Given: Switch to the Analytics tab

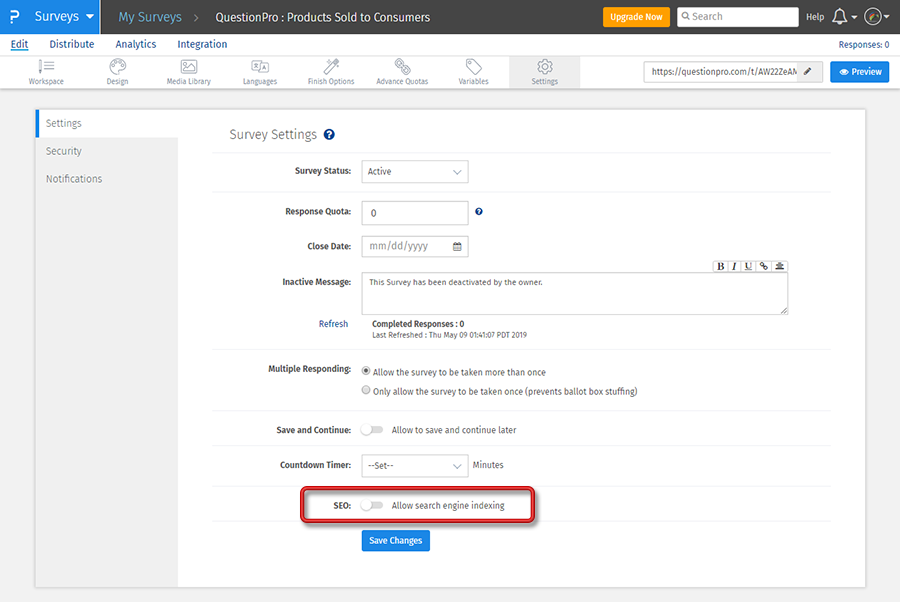Looking at the screenshot, I should click(136, 44).
